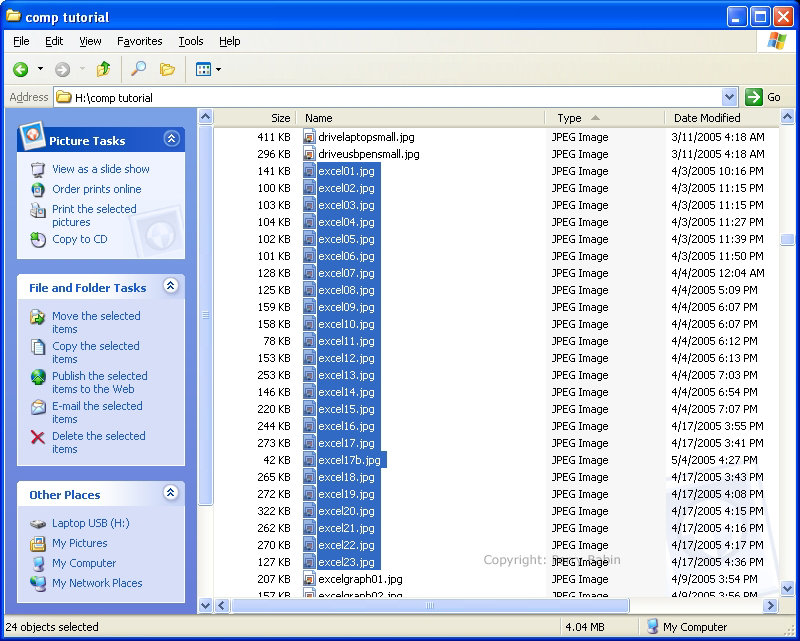Click the Up folder toolbar icon
The image size is (800, 641).
103,69
